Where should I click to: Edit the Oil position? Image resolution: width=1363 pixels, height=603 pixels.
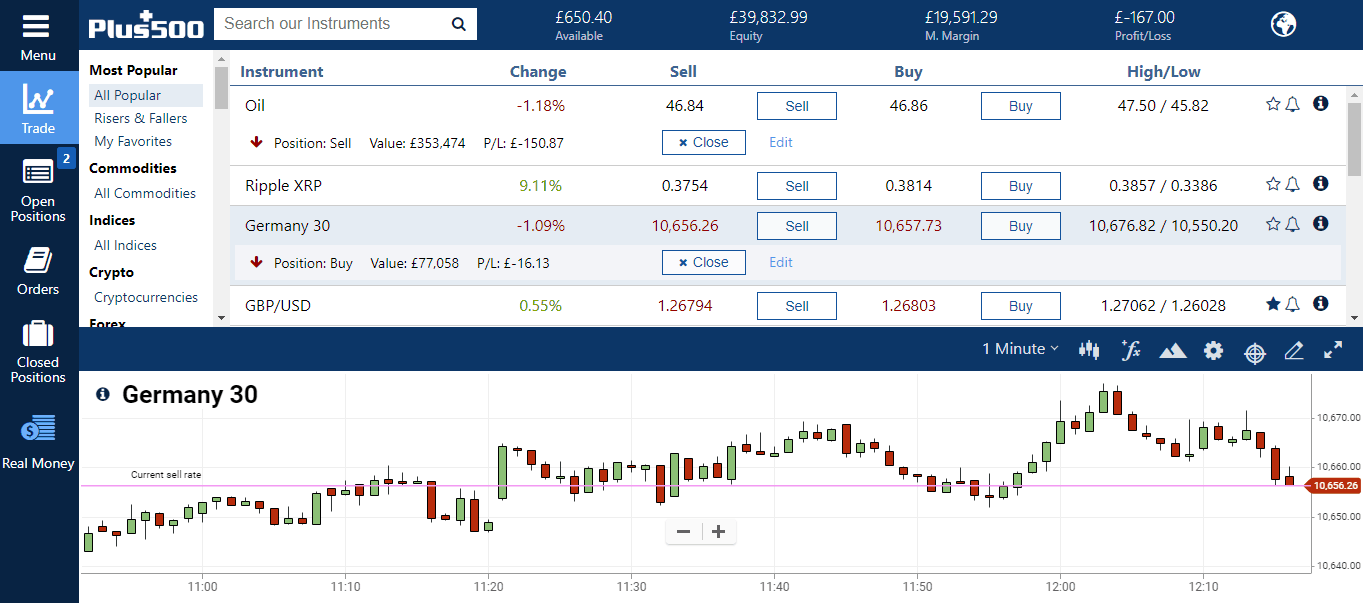click(x=781, y=143)
